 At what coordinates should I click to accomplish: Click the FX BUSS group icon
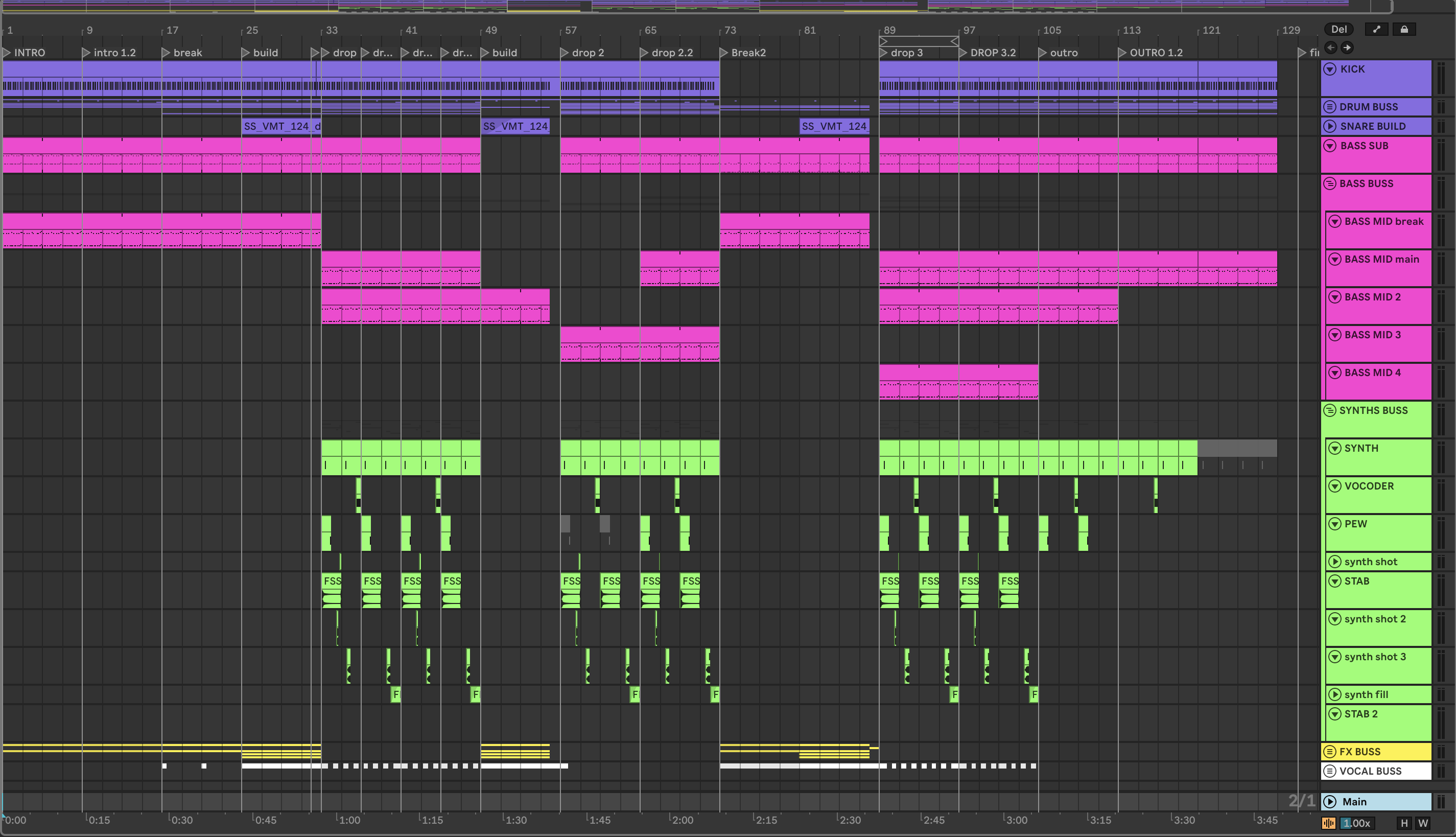pos(1330,751)
